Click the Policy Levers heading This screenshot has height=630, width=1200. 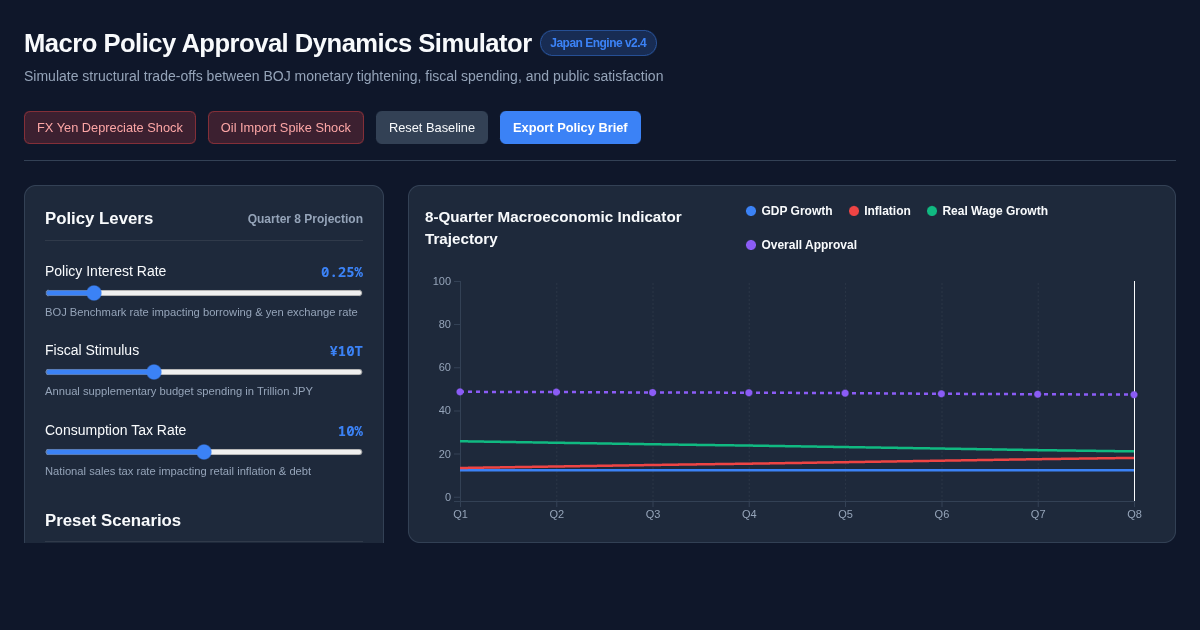(x=99, y=219)
